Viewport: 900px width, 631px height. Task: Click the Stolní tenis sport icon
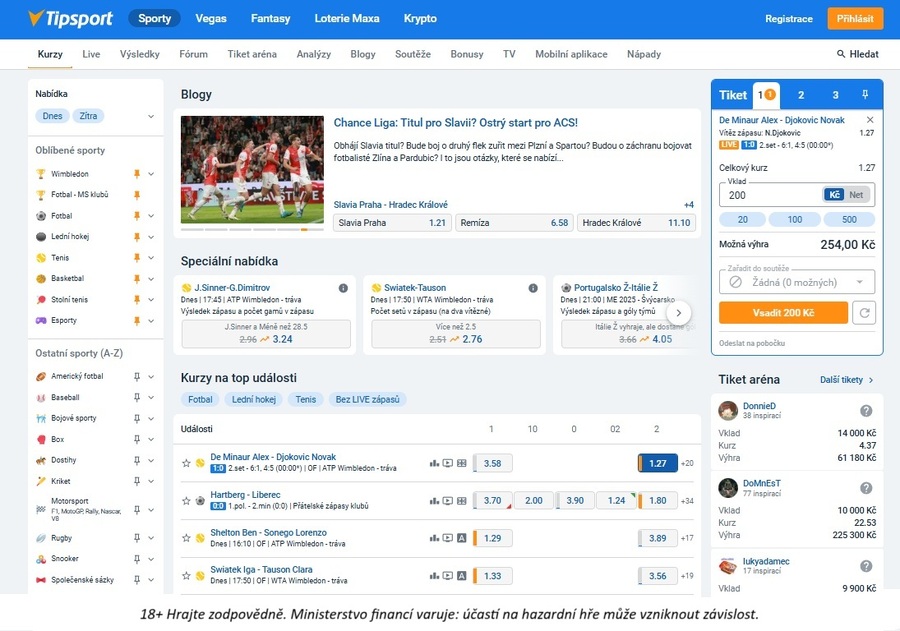tap(41, 300)
